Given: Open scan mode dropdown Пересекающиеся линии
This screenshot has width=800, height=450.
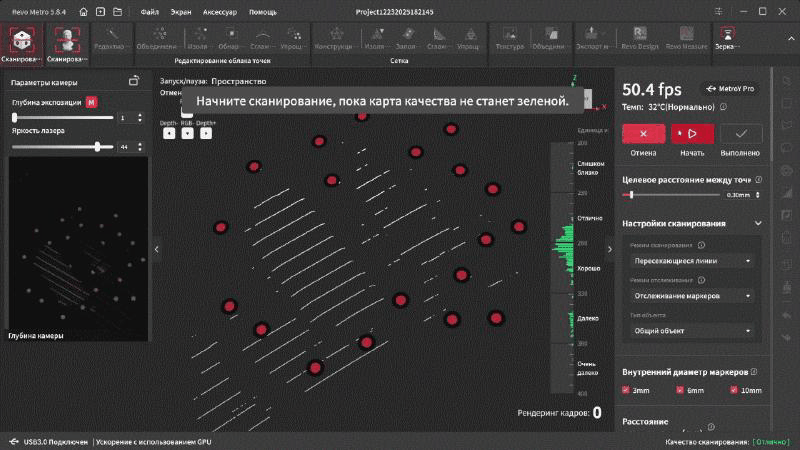Looking at the screenshot, I should pos(692,261).
